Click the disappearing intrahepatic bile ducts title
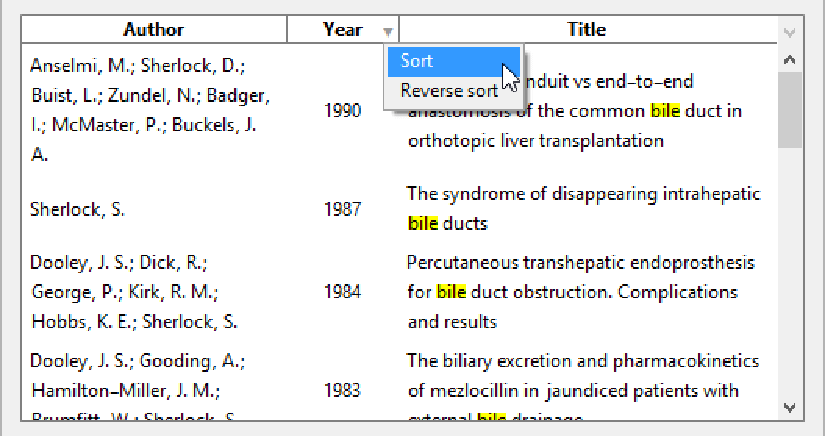This screenshot has width=826, height=436. [x=583, y=208]
